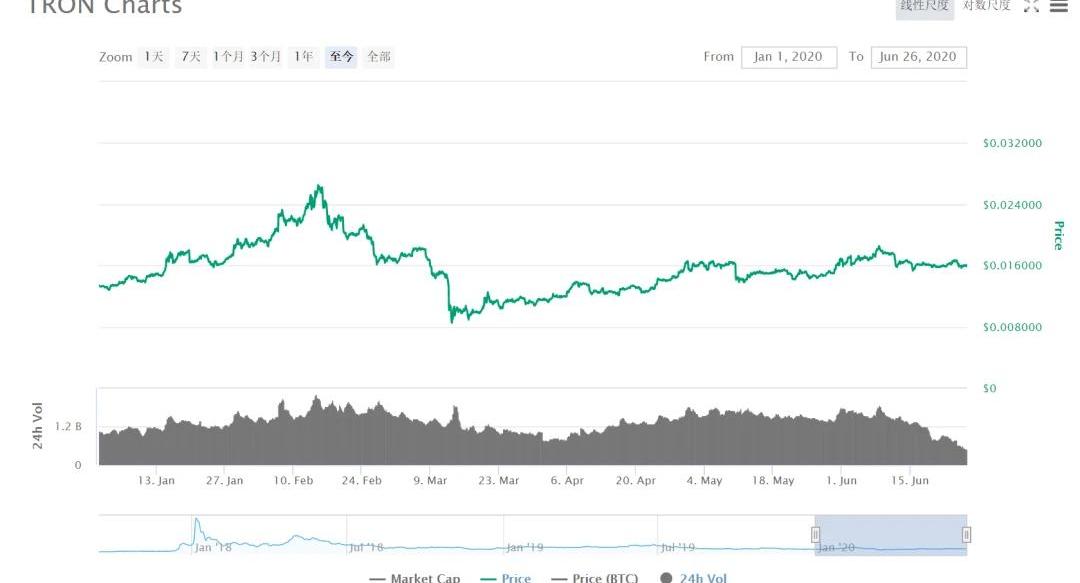
Task: Select the 1天 zoom range
Action: (154, 57)
